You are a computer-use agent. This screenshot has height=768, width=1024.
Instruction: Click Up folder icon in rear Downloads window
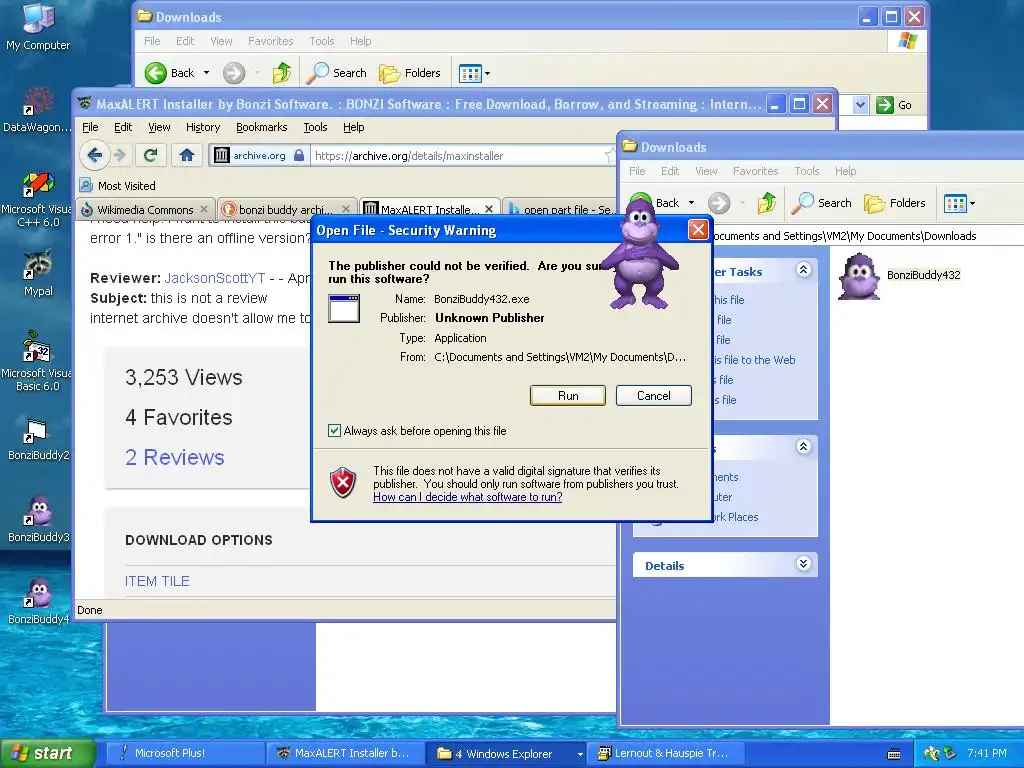pyautogui.click(x=281, y=73)
